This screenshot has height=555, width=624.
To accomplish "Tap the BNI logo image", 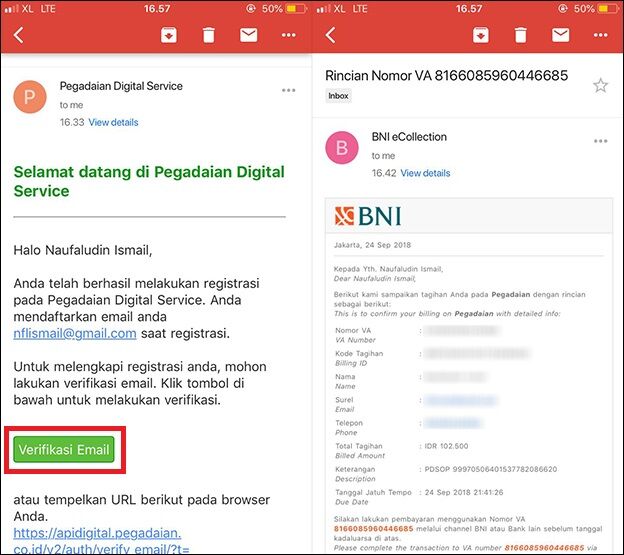I will tap(368, 216).
